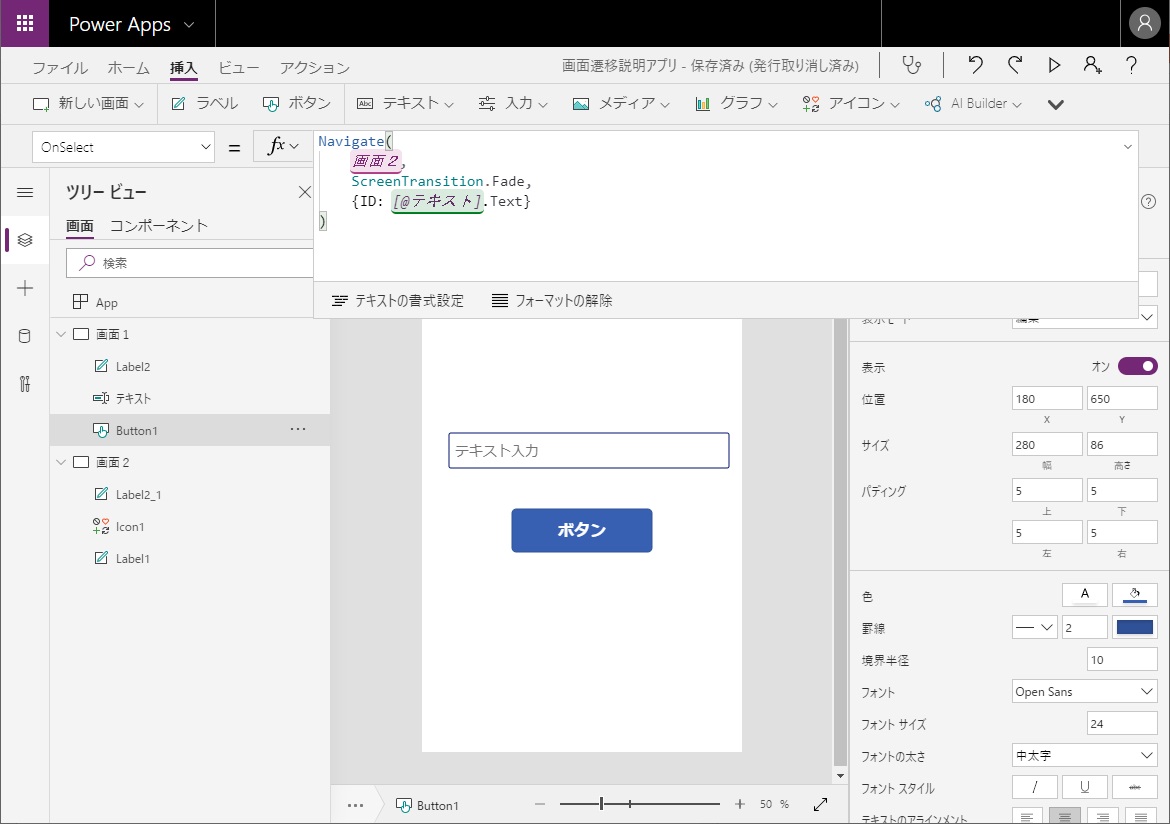The height and width of the screenshot is (826, 1170).
Task: Open the app checker stethoscope icon
Action: (911, 64)
